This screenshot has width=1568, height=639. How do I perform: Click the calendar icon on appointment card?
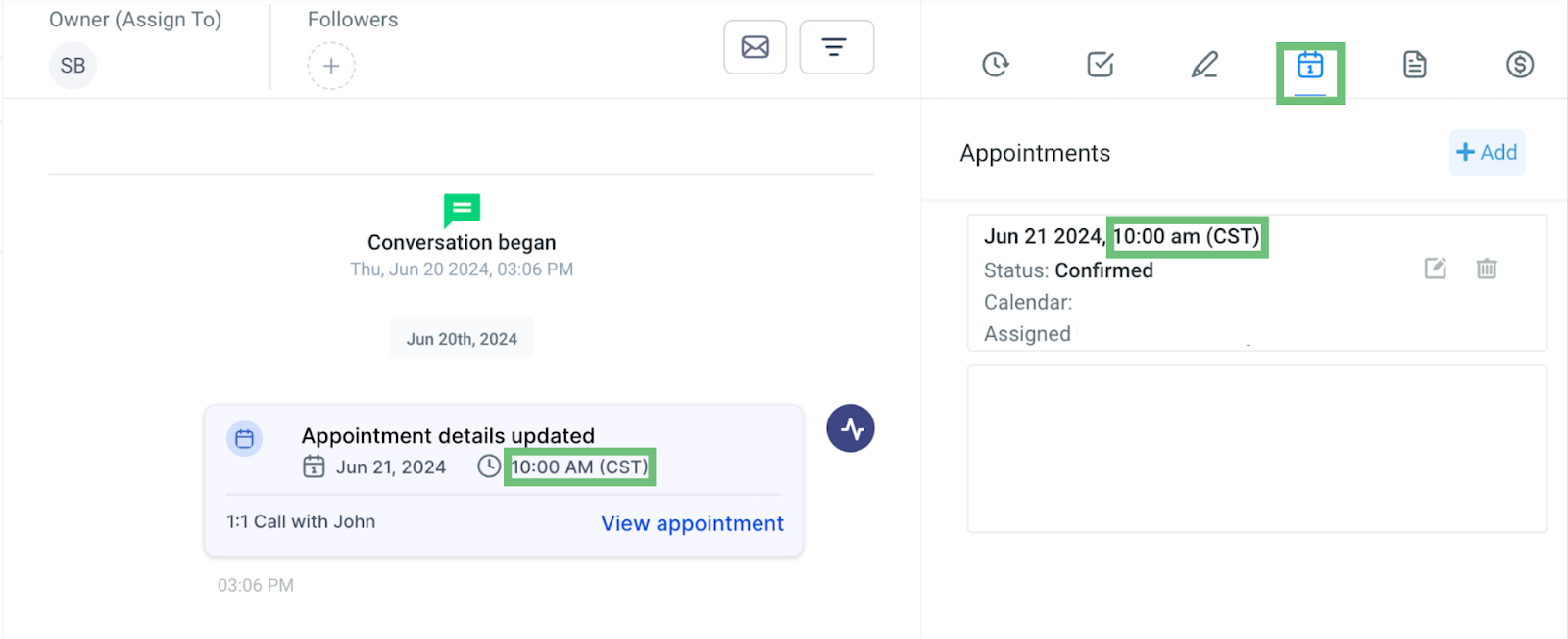coord(245,439)
